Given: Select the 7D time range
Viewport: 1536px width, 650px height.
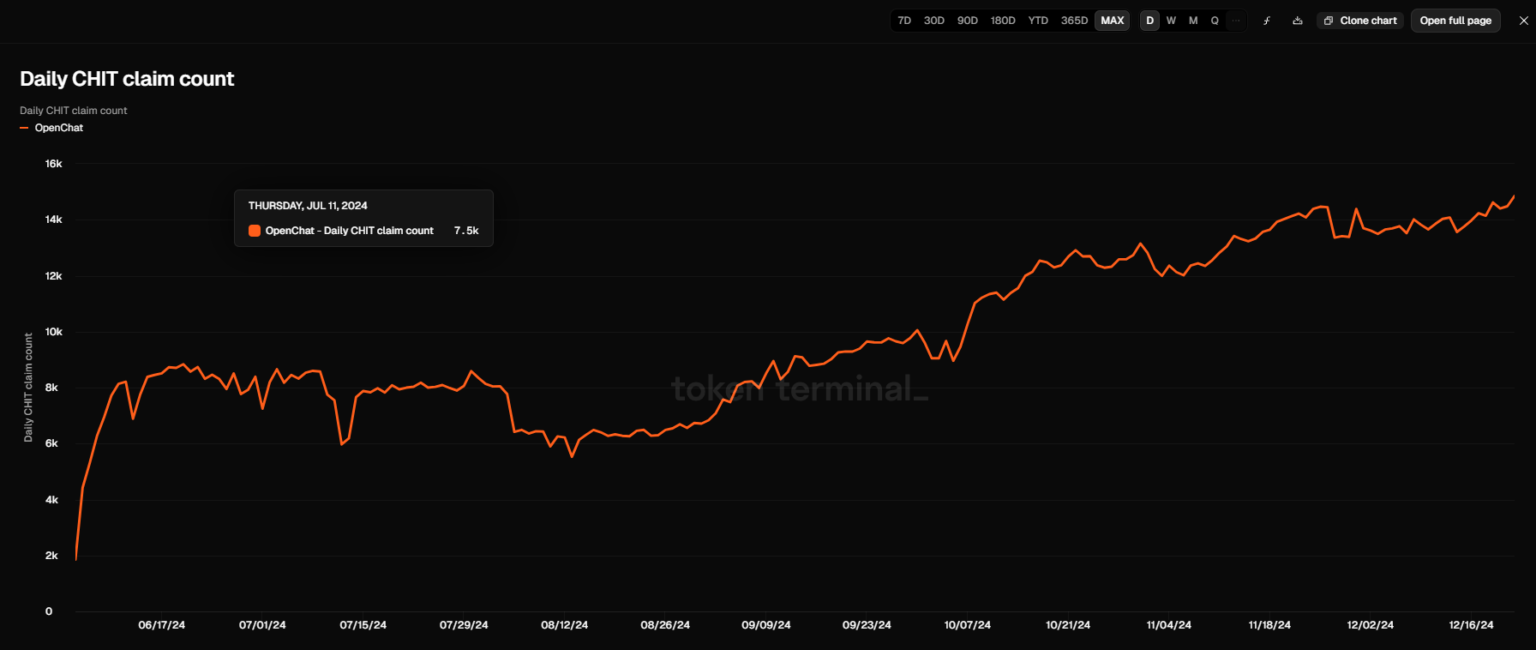Looking at the screenshot, I should tap(904, 20).
